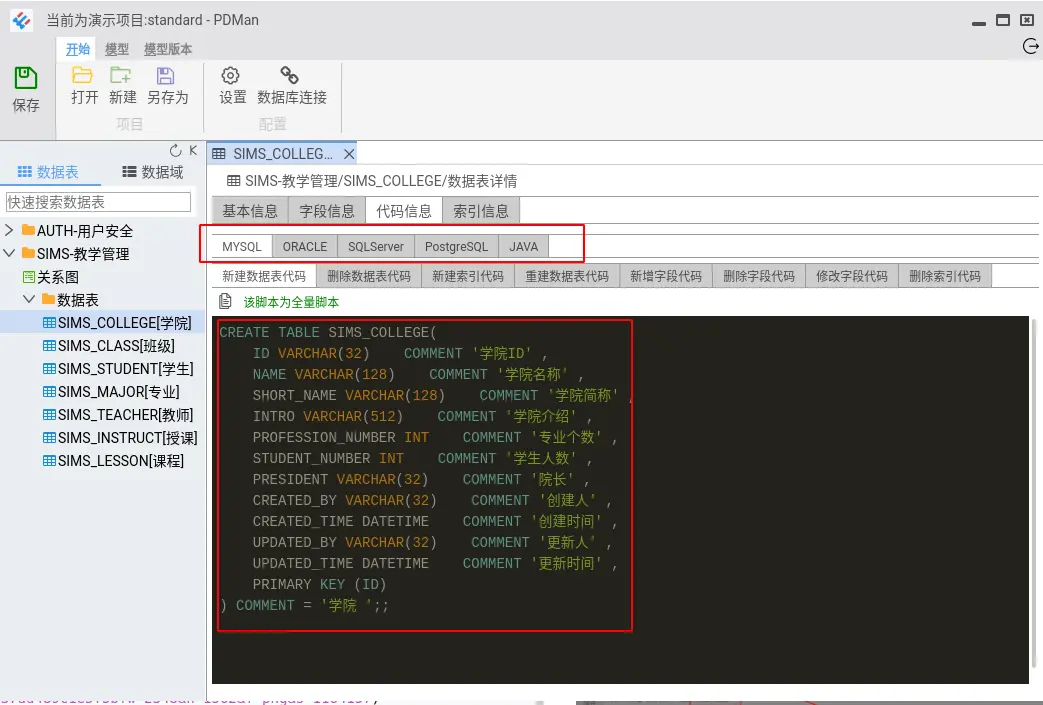Screen dimensions: 1043x705
Task: Click the PDMan app logo icon
Action: pyautogui.click(x=21, y=21)
